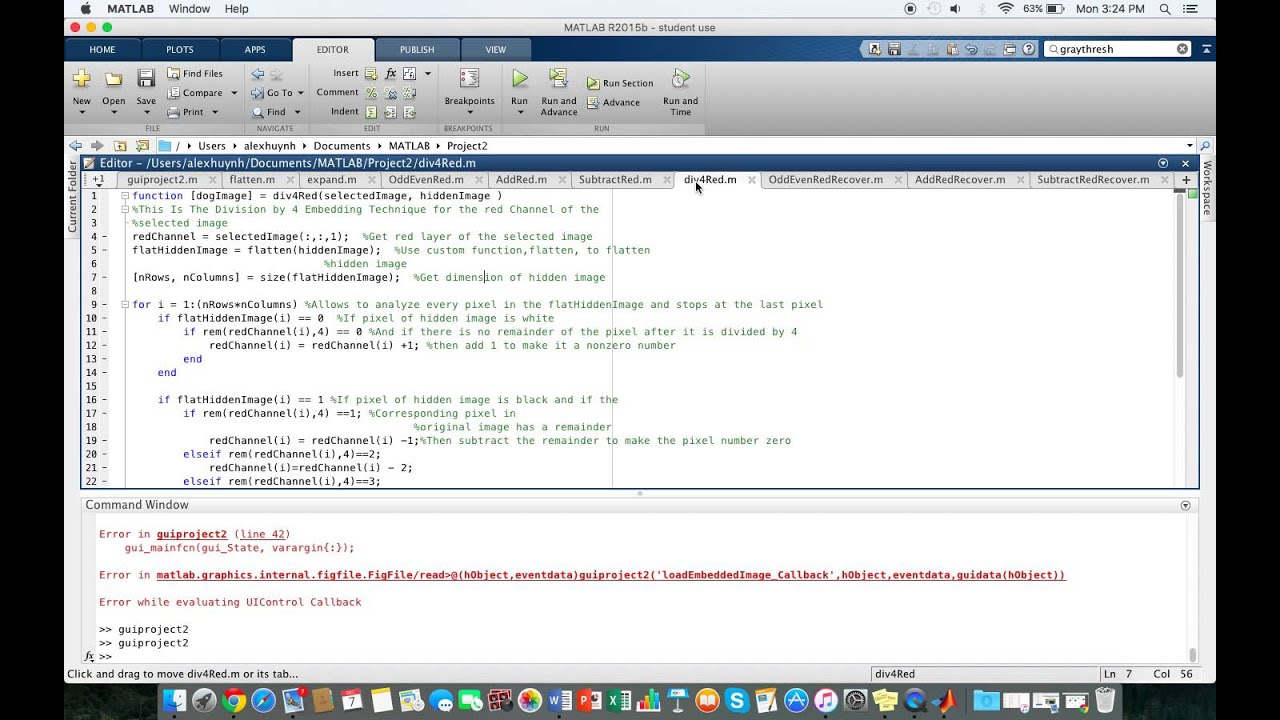Collapse the toolstrip with the top-right arrow
This screenshot has width=1280, height=720.
[1208, 49]
